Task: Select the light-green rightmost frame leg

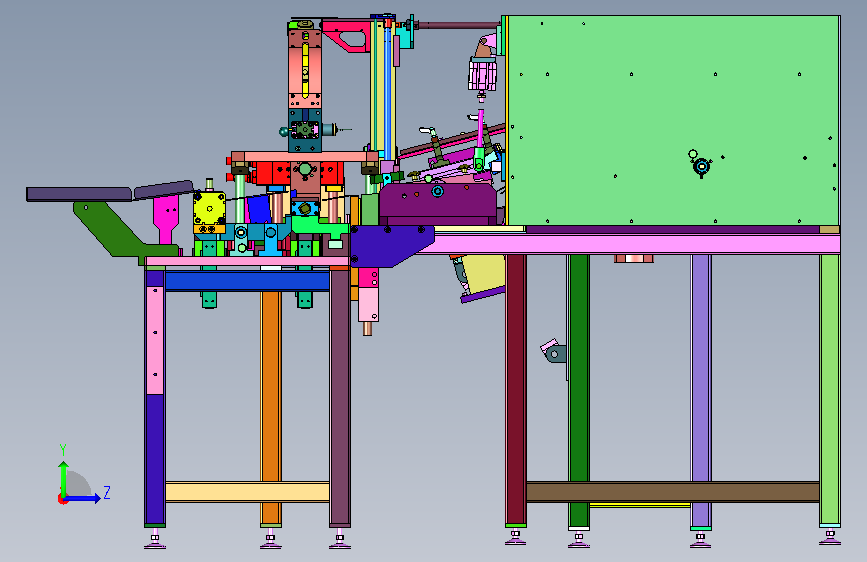Action: pyautogui.click(x=830, y=389)
